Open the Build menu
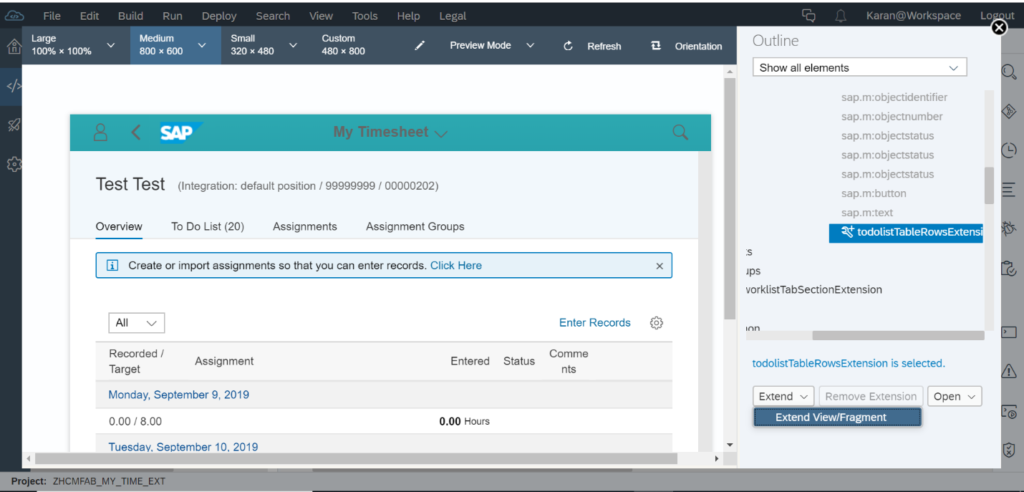The height and width of the screenshot is (492, 1024). click(x=131, y=16)
